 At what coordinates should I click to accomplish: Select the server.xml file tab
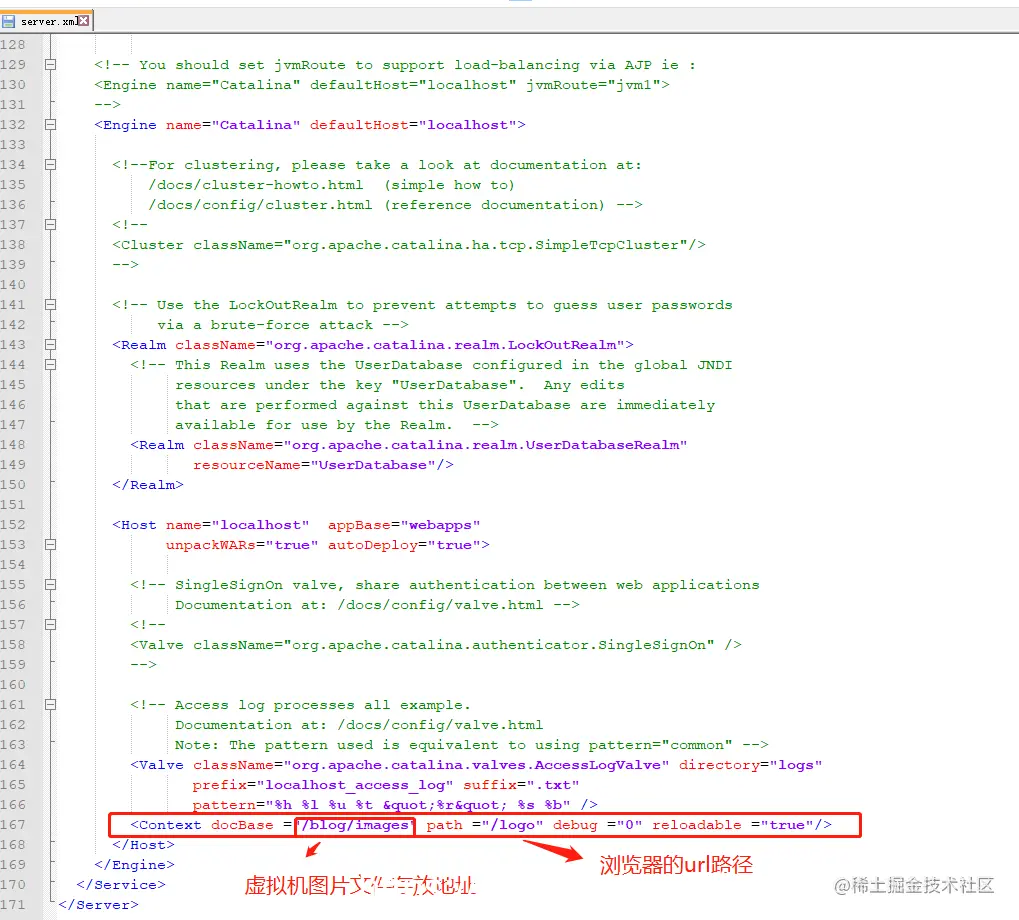(x=47, y=21)
